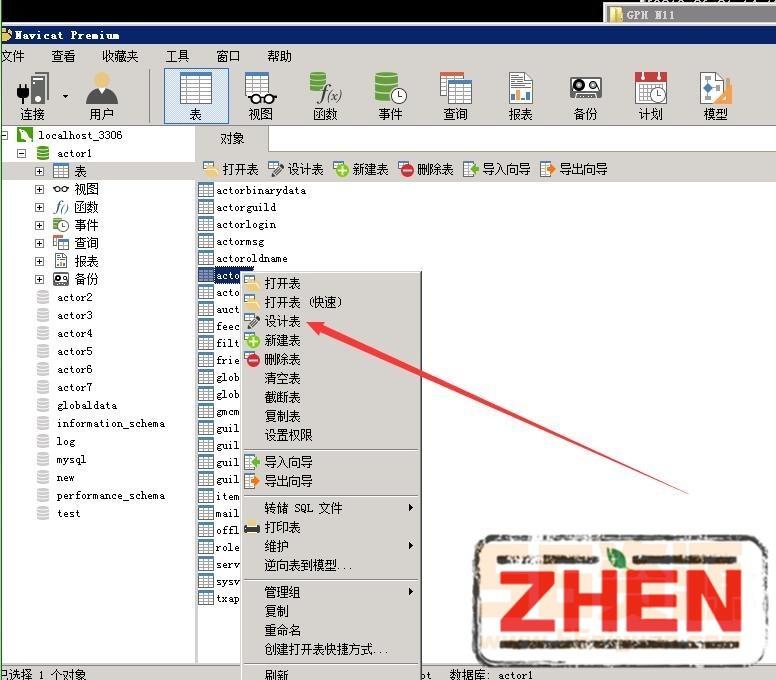Open 转储 SQL 文件 submenu
776x680 pixels.
pos(303,508)
